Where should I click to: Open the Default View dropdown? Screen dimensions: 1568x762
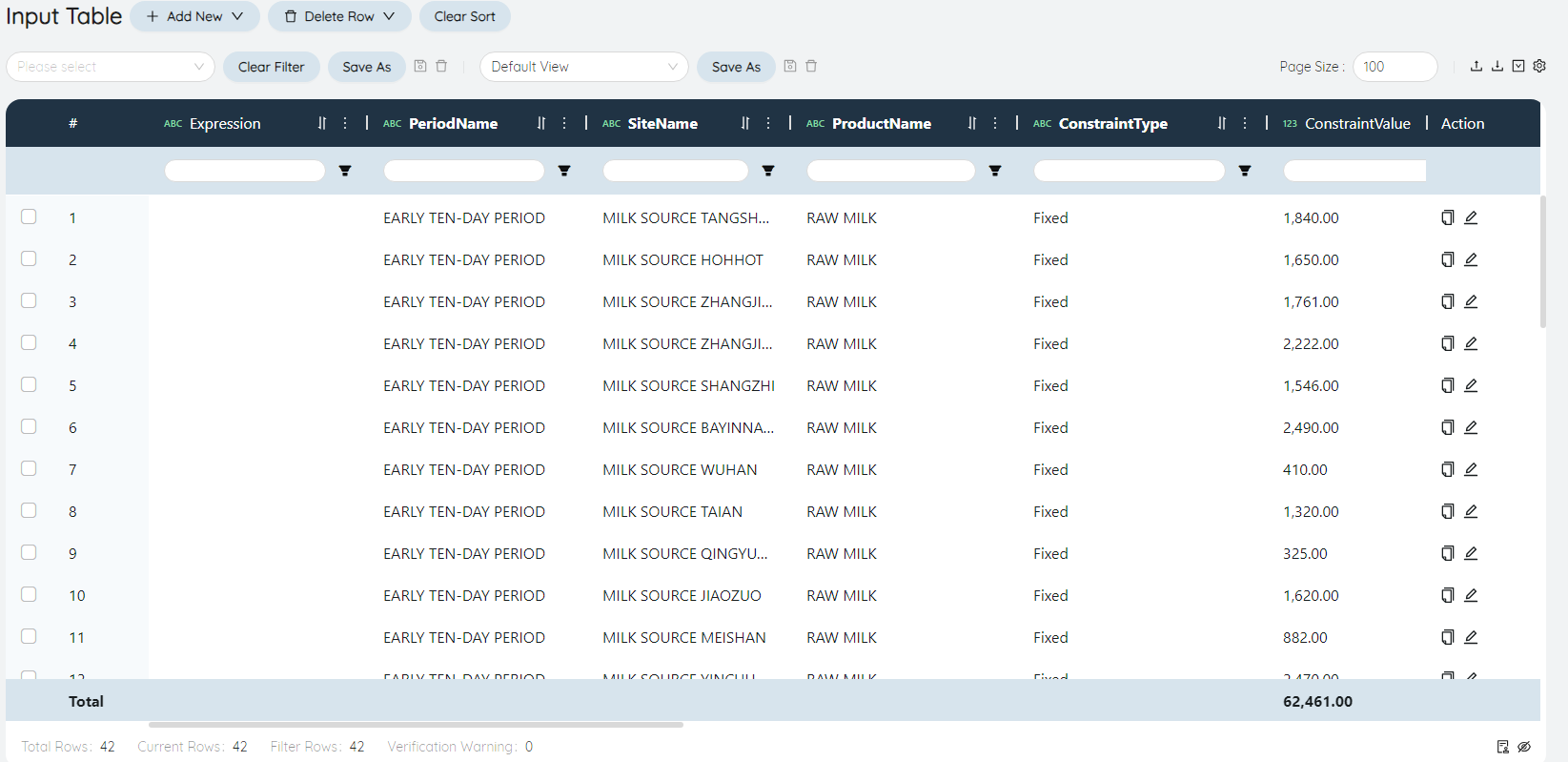584,67
